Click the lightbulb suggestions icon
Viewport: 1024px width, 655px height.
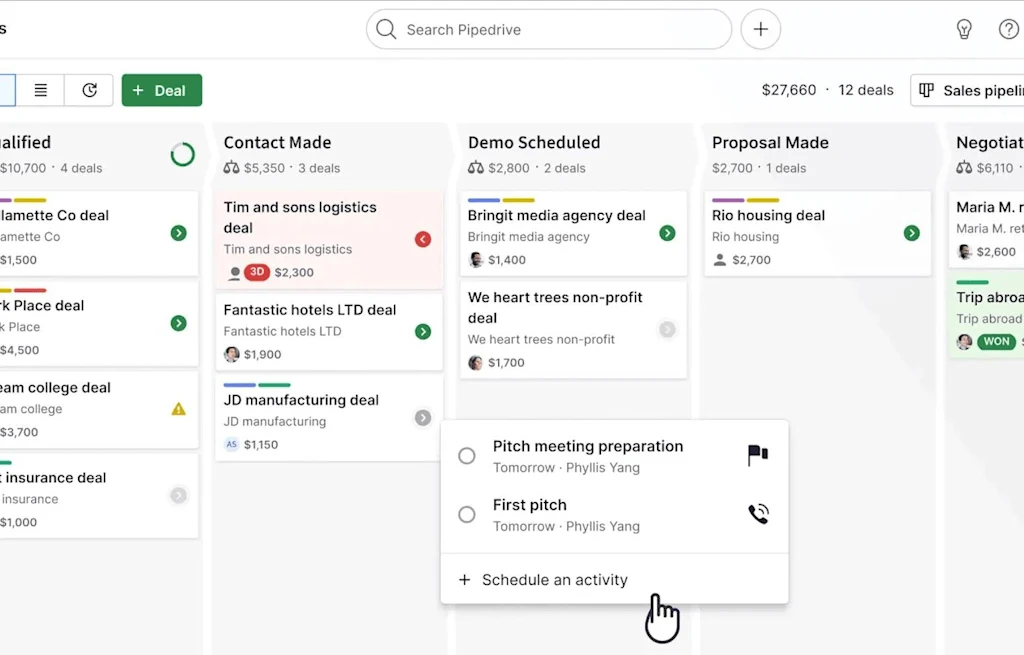point(964,29)
